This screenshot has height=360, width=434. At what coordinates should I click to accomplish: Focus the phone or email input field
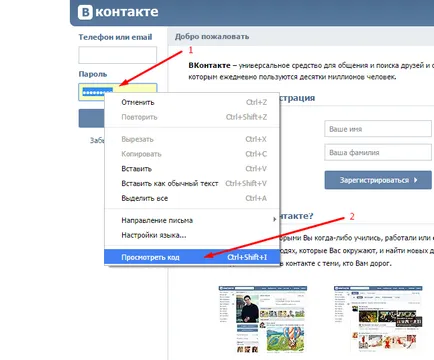(x=117, y=55)
